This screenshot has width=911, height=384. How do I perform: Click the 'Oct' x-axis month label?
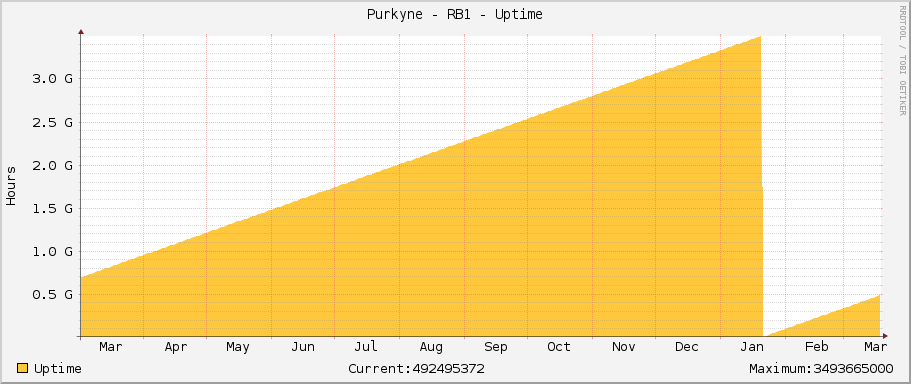pyautogui.click(x=559, y=347)
